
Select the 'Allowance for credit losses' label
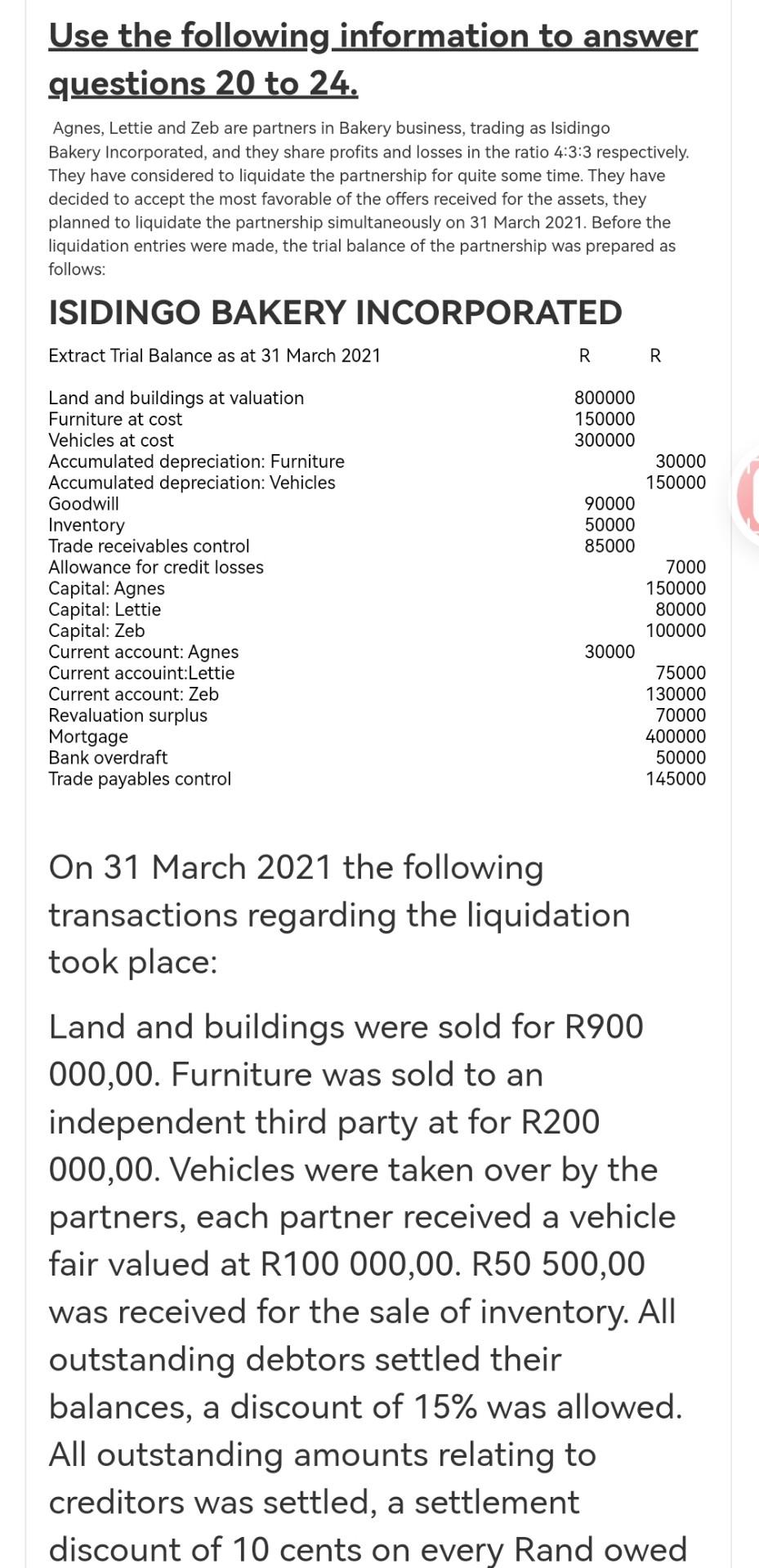click(156, 567)
